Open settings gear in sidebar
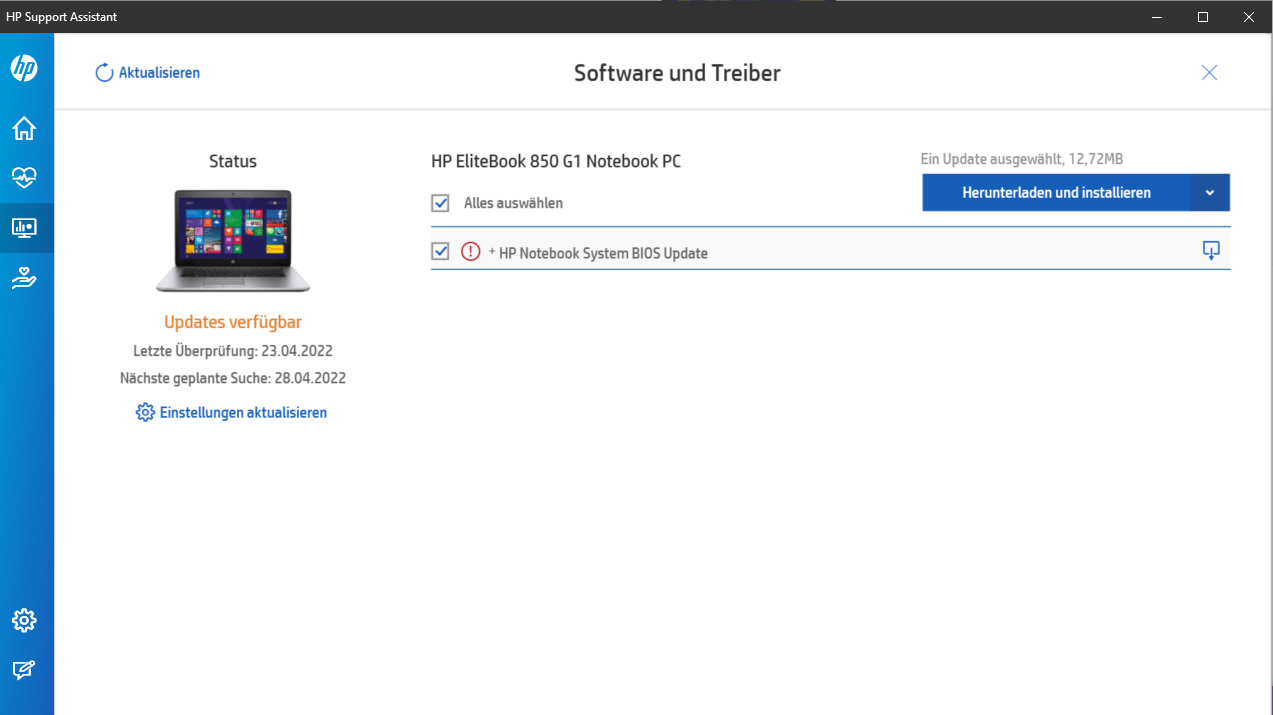 click(x=24, y=620)
